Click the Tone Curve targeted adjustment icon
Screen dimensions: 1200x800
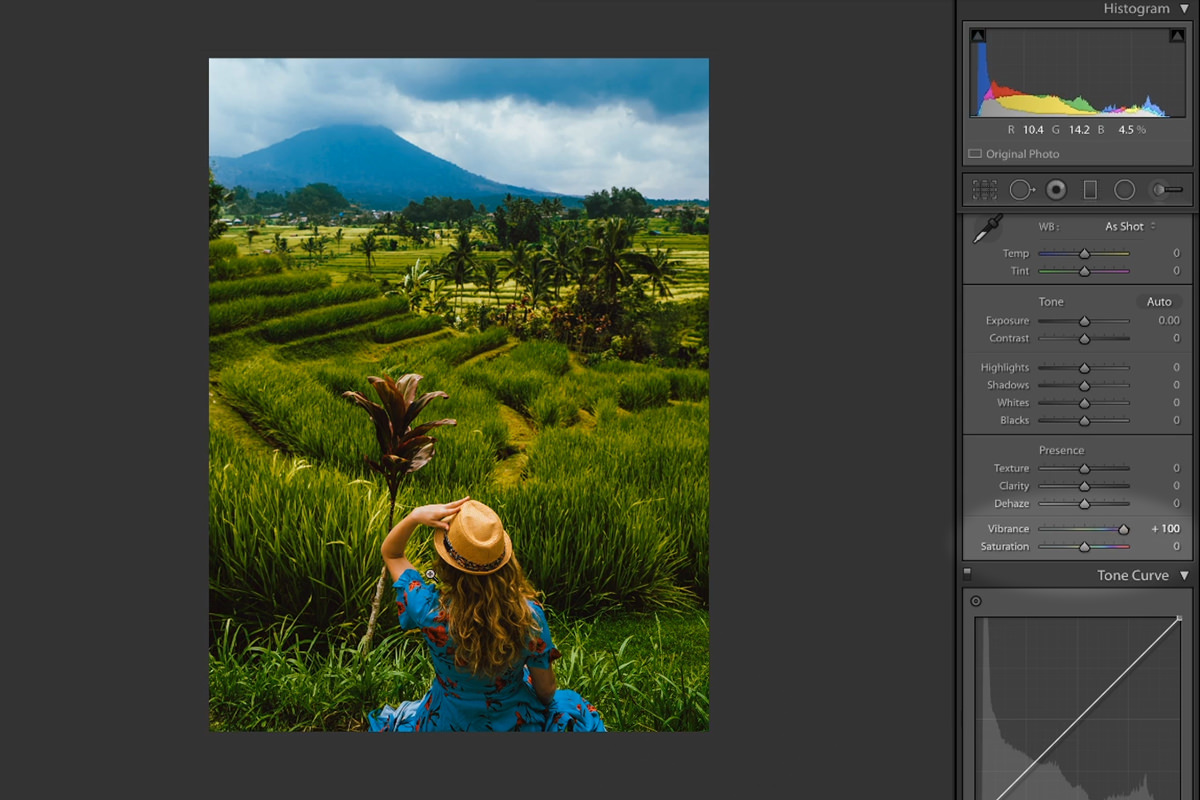coord(976,602)
